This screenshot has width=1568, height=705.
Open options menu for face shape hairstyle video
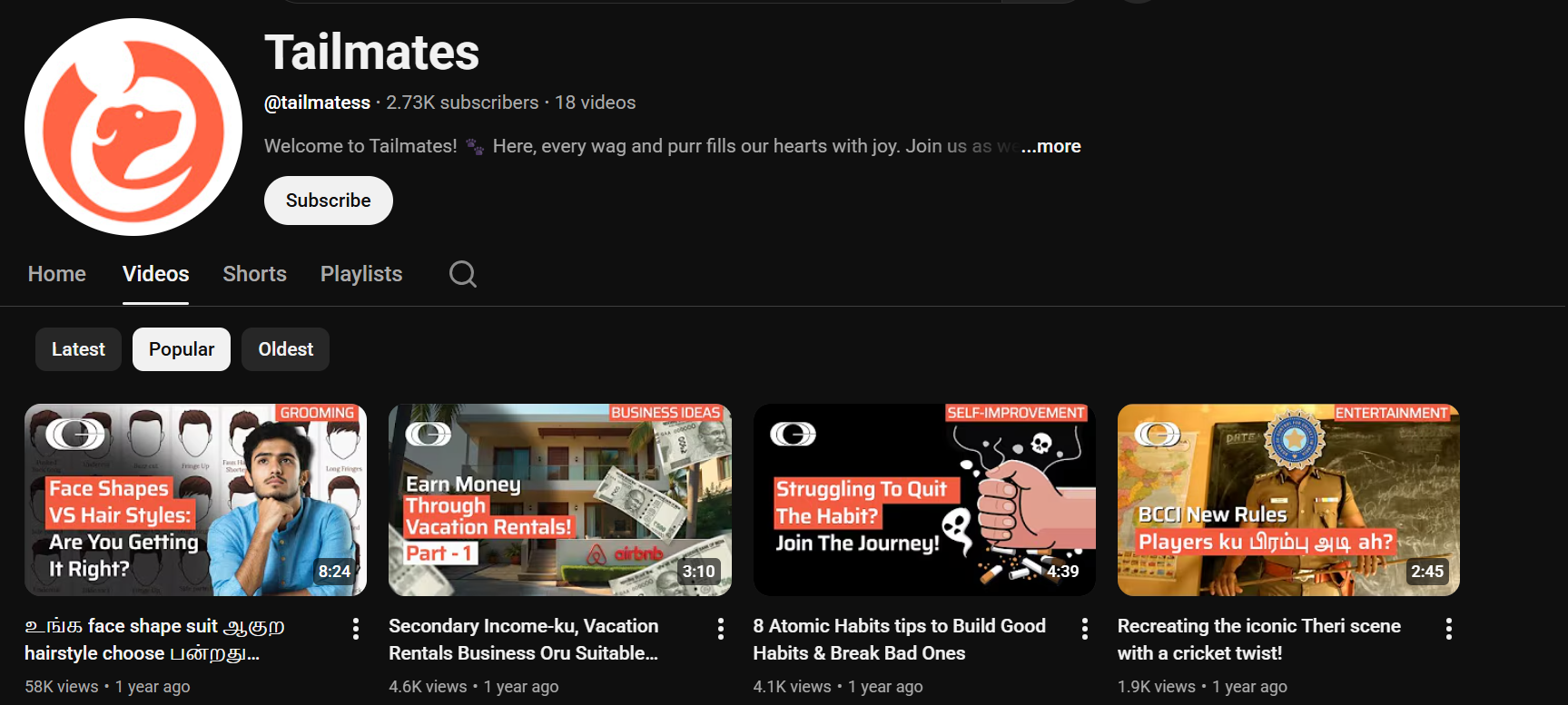356,629
